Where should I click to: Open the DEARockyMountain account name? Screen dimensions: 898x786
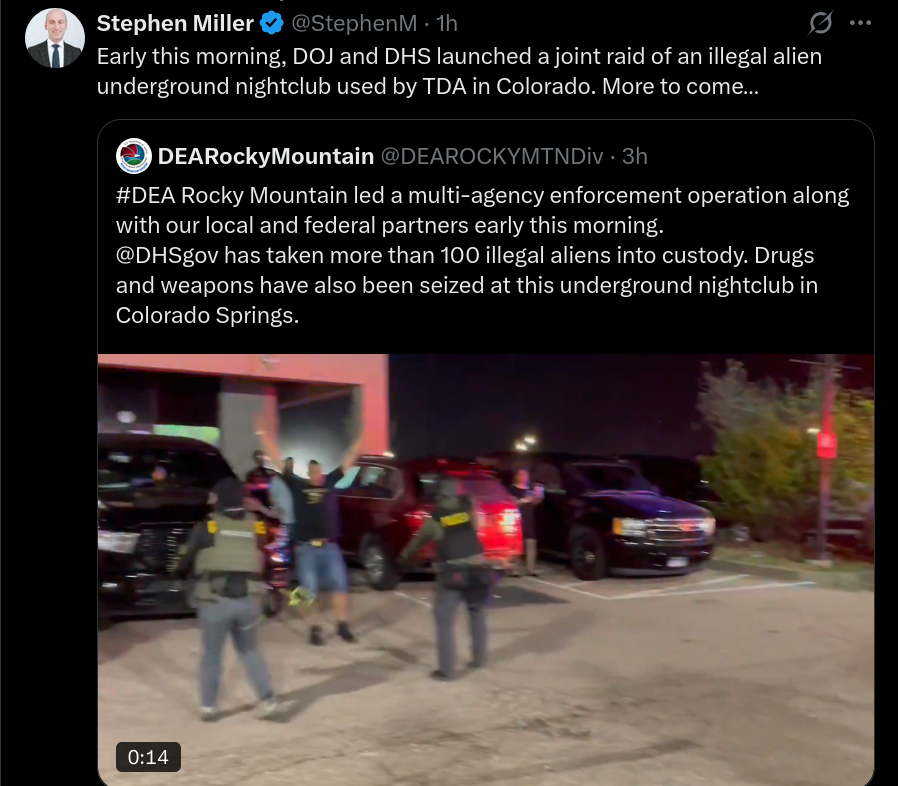266,156
